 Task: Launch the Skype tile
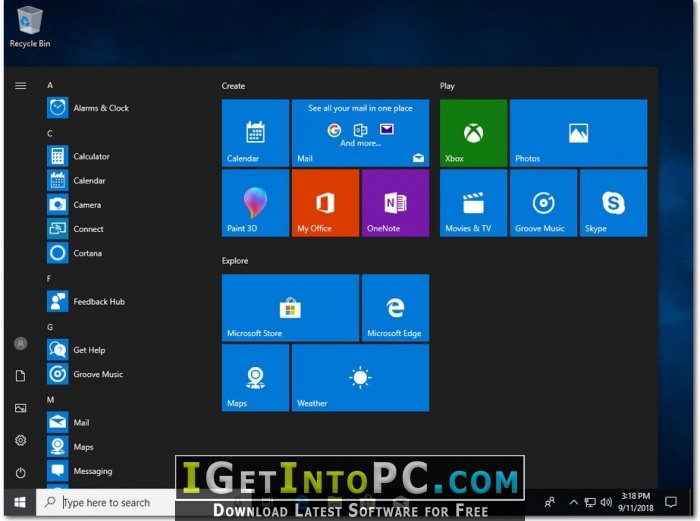613,203
